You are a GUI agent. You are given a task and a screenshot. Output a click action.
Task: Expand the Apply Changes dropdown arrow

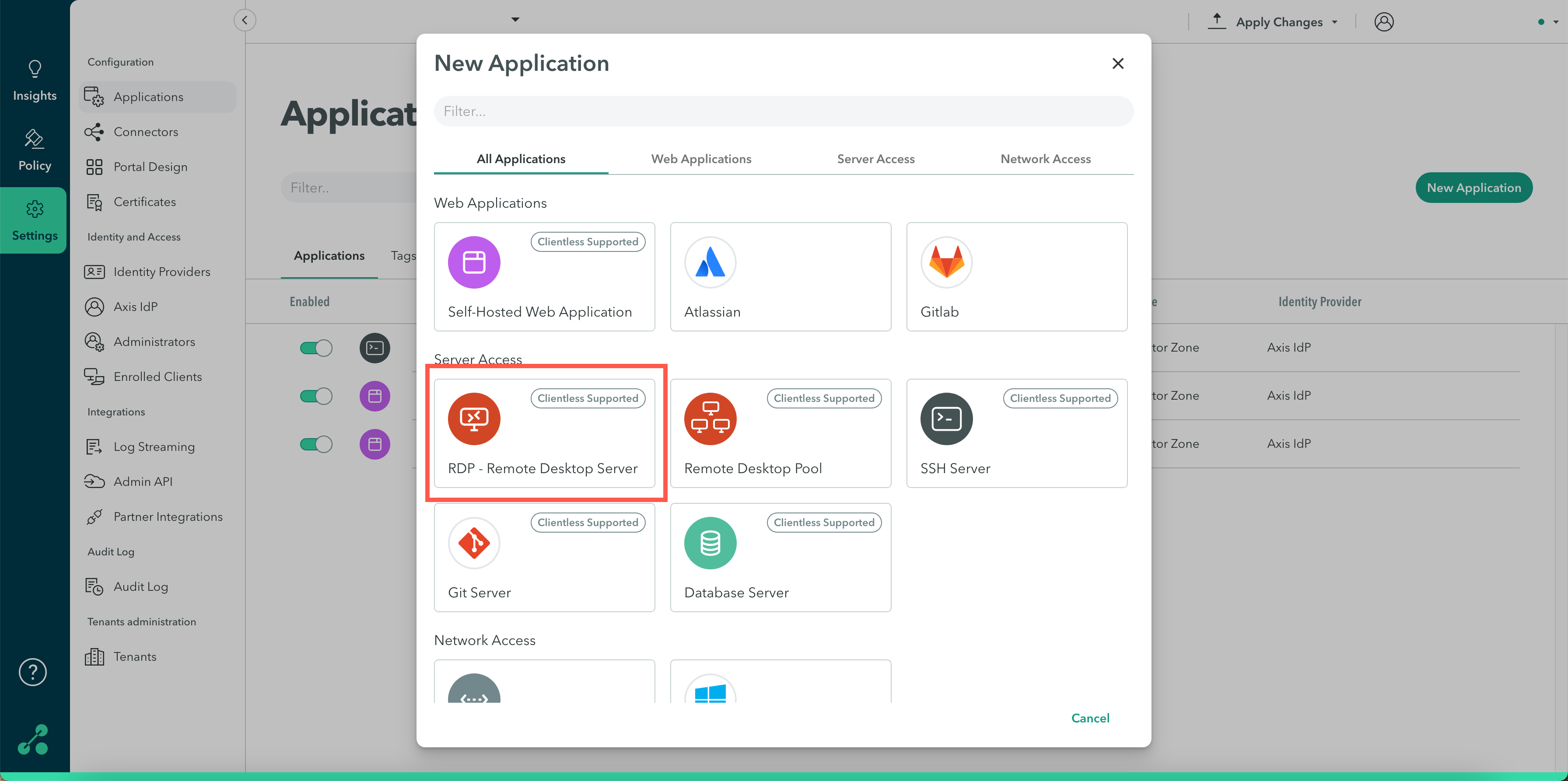[x=1335, y=22]
